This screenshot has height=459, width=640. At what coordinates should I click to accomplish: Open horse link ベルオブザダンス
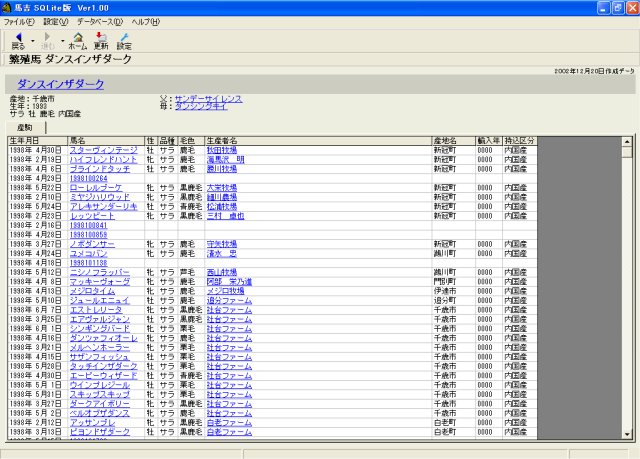coord(100,413)
